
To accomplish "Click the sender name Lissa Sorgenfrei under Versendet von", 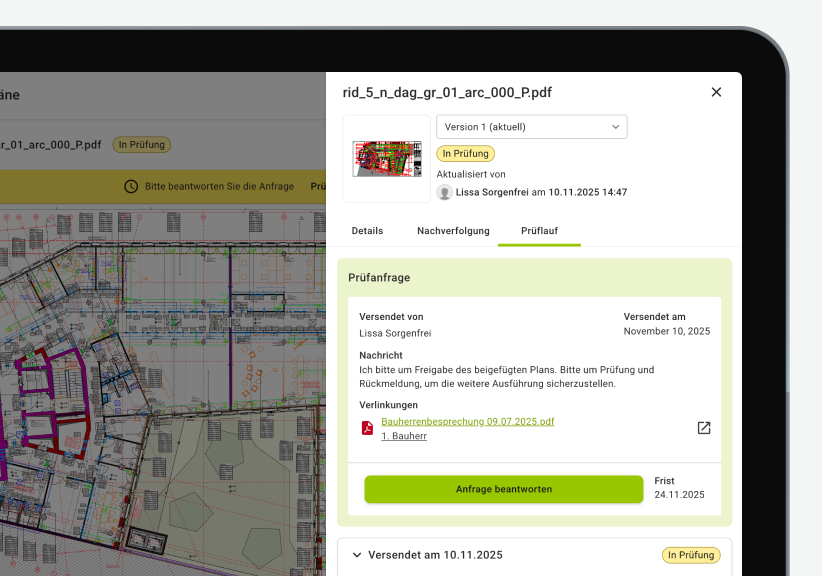I will click(395, 333).
